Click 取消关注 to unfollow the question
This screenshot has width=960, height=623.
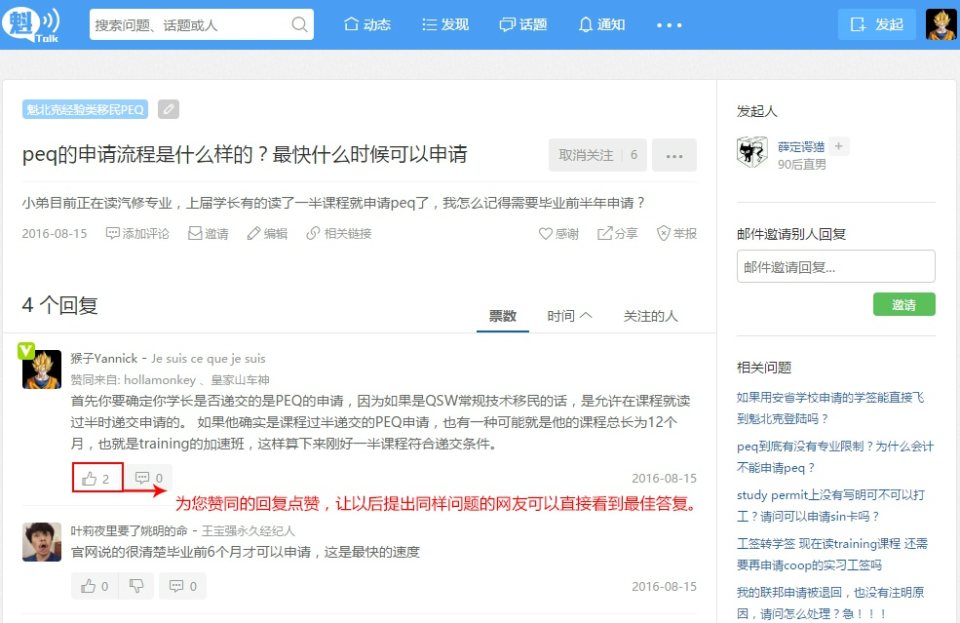click(598, 155)
